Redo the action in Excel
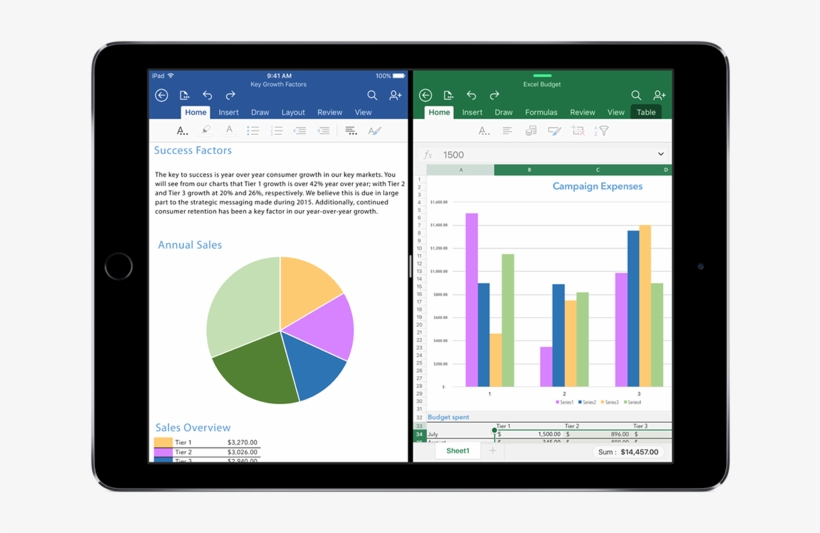Screen dimensions: 820x533 pos(495,95)
